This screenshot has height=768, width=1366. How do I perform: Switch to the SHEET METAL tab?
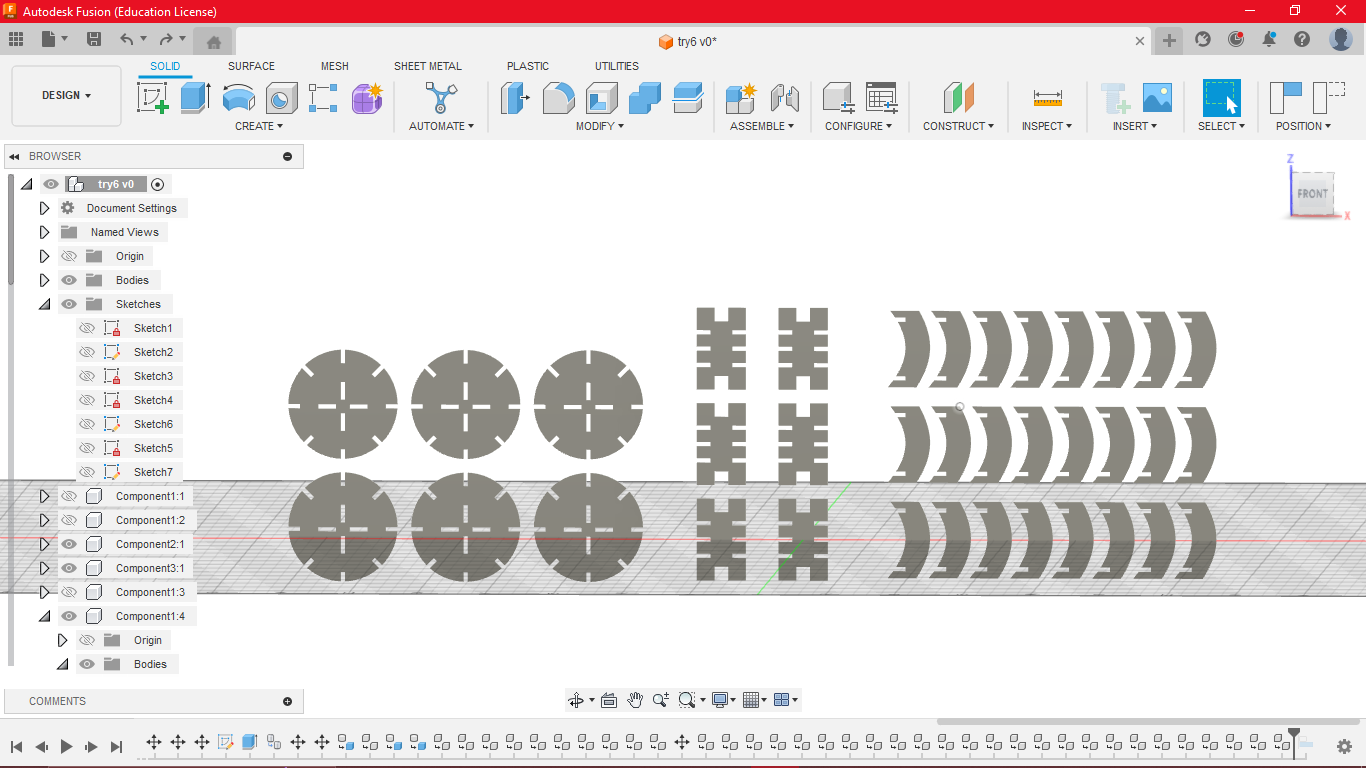[428, 66]
